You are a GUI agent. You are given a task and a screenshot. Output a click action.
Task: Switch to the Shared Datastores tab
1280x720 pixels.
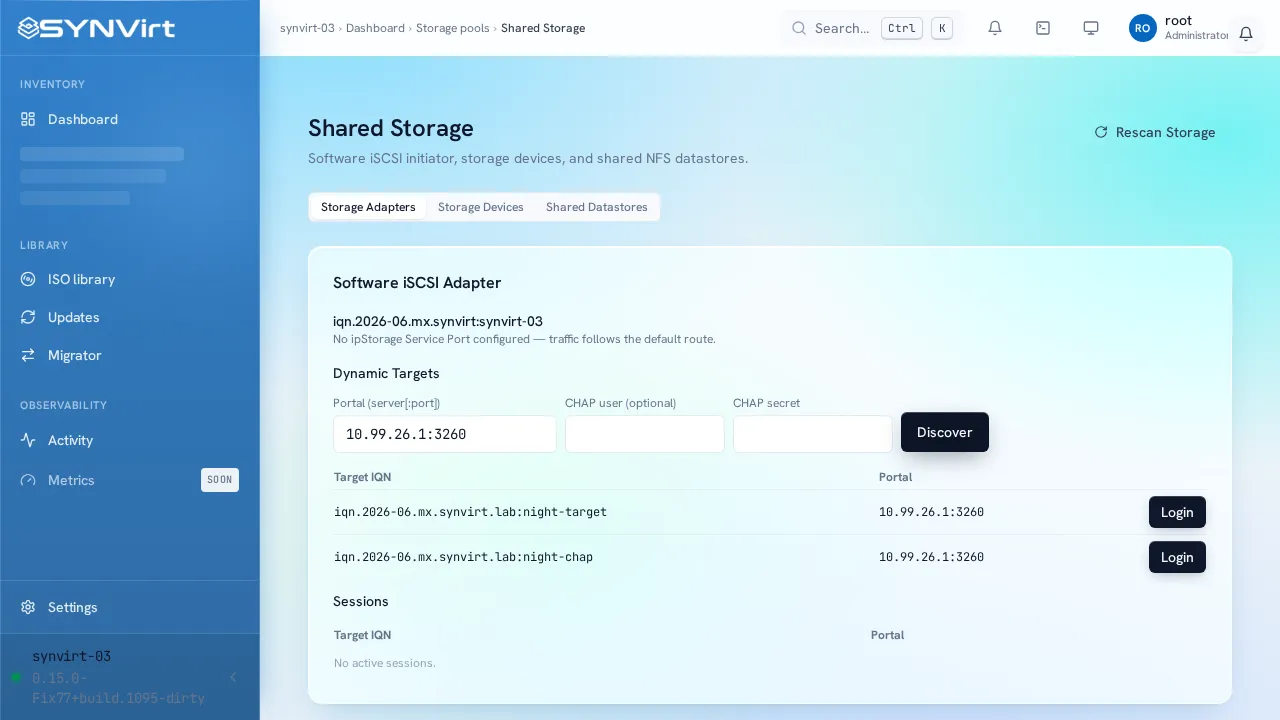coord(597,207)
